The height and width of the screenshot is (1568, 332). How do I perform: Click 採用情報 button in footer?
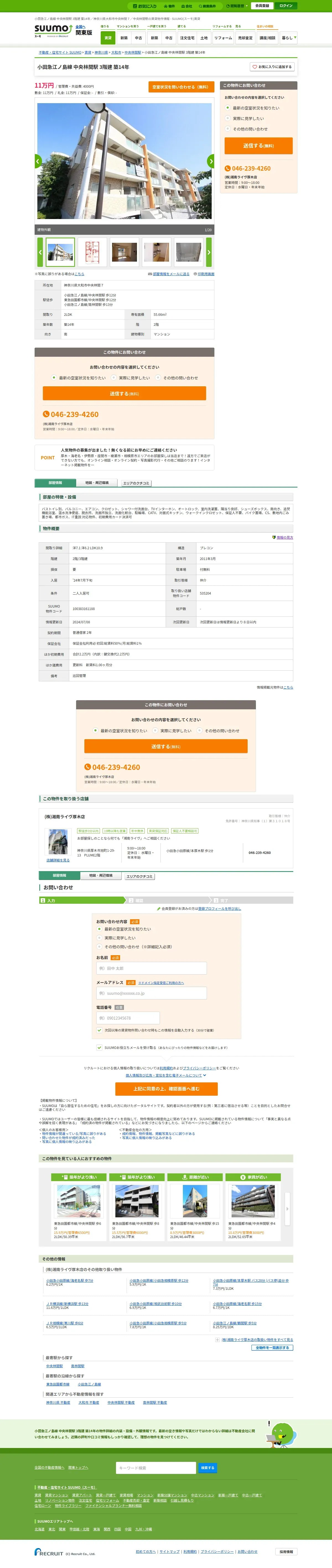(286, 1552)
